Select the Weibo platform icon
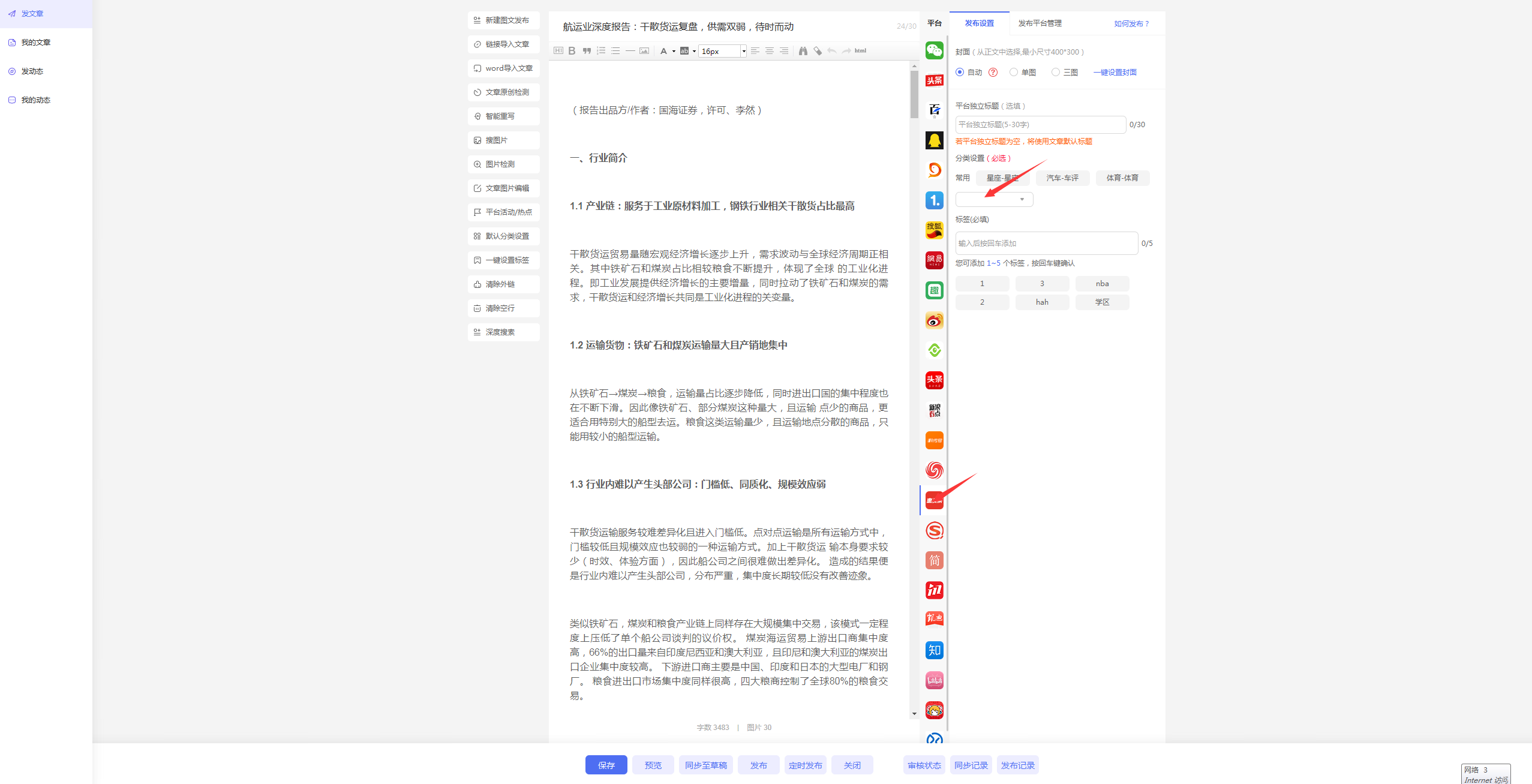This screenshot has width=1532, height=784. click(934, 320)
